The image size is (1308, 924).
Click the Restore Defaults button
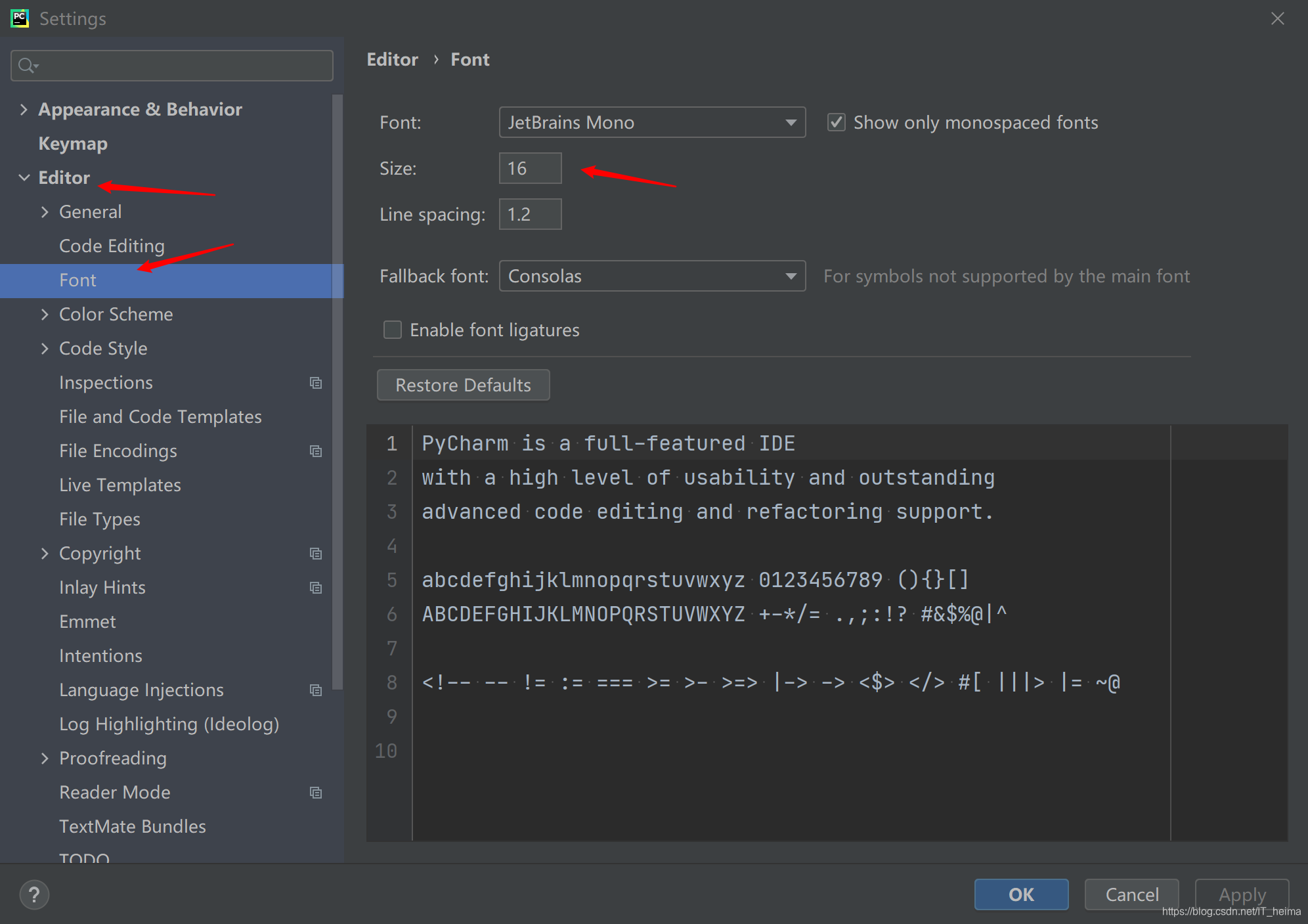tap(463, 385)
